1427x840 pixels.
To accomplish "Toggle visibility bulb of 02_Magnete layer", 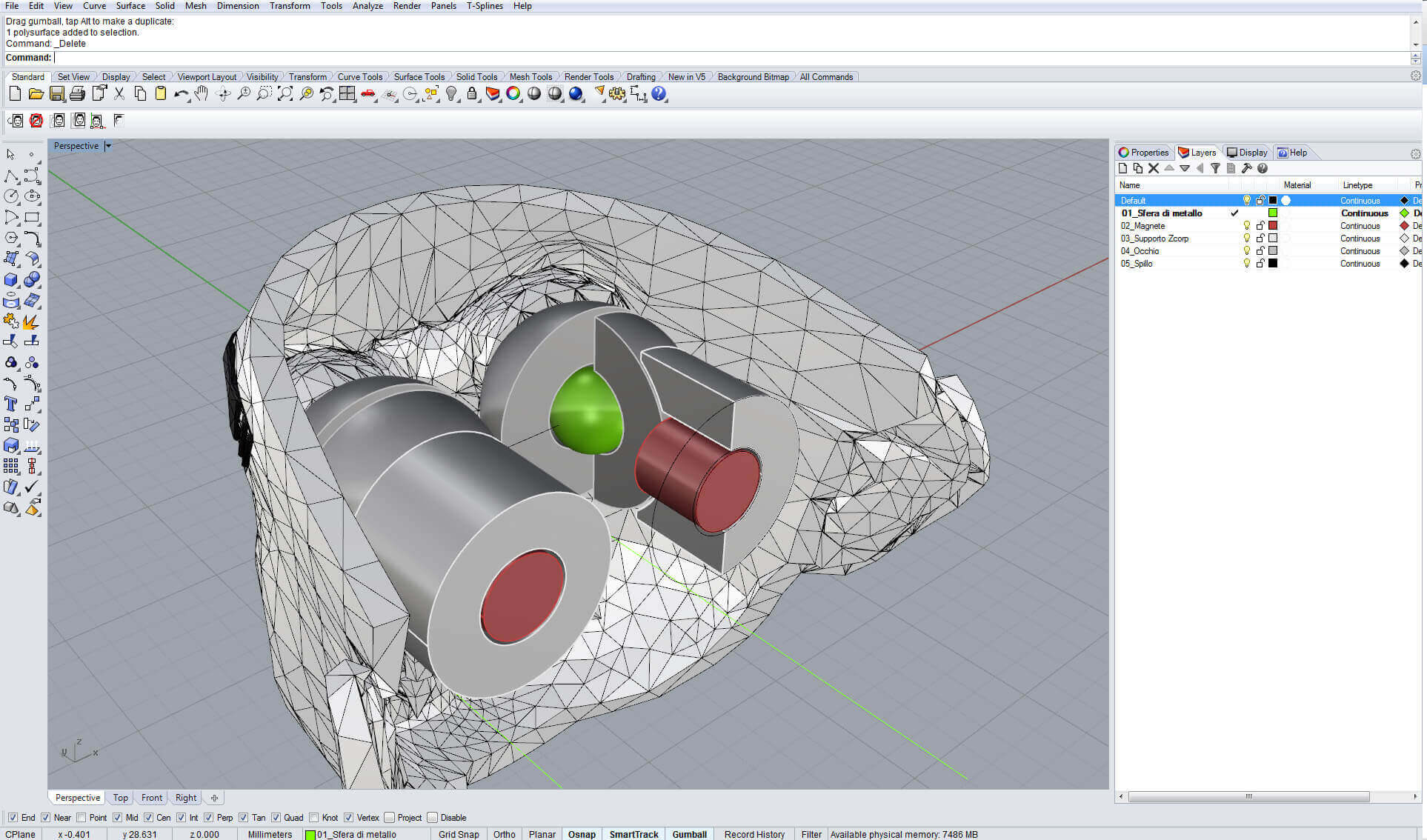I will pos(1247,226).
